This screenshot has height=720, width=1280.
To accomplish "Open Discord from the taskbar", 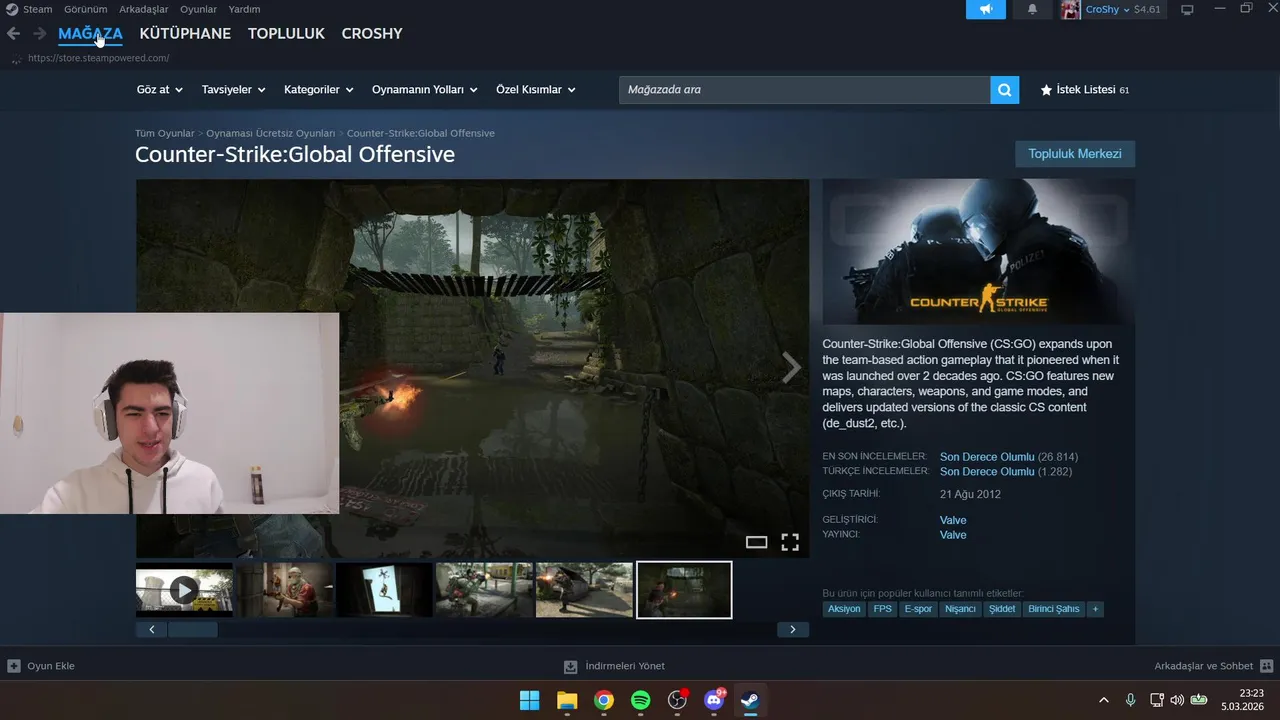I will point(714,700).
